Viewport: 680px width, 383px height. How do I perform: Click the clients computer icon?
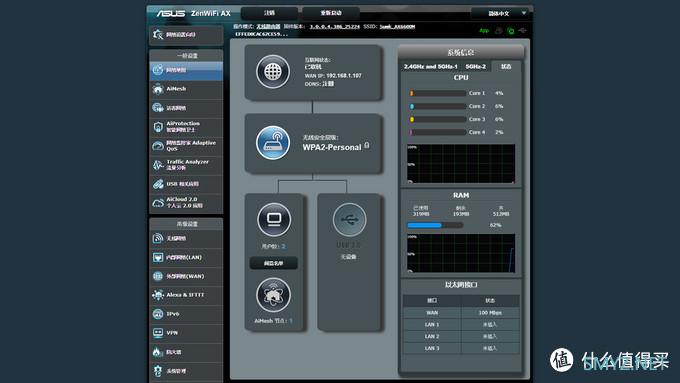click(274, 219)
